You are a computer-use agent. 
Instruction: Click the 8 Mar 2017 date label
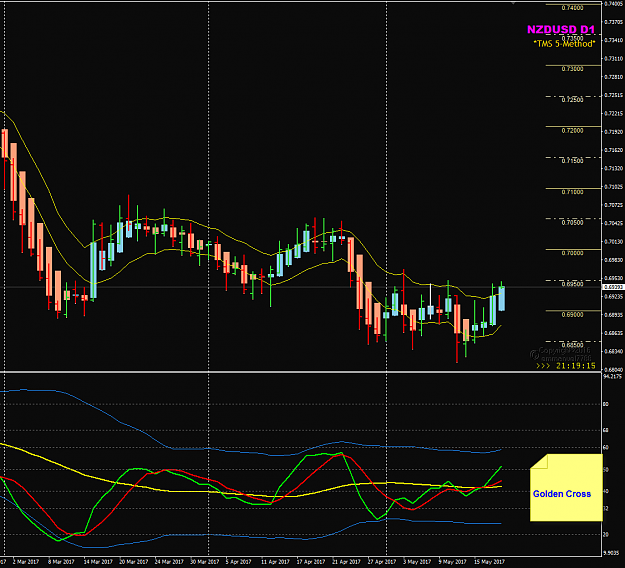61,562
